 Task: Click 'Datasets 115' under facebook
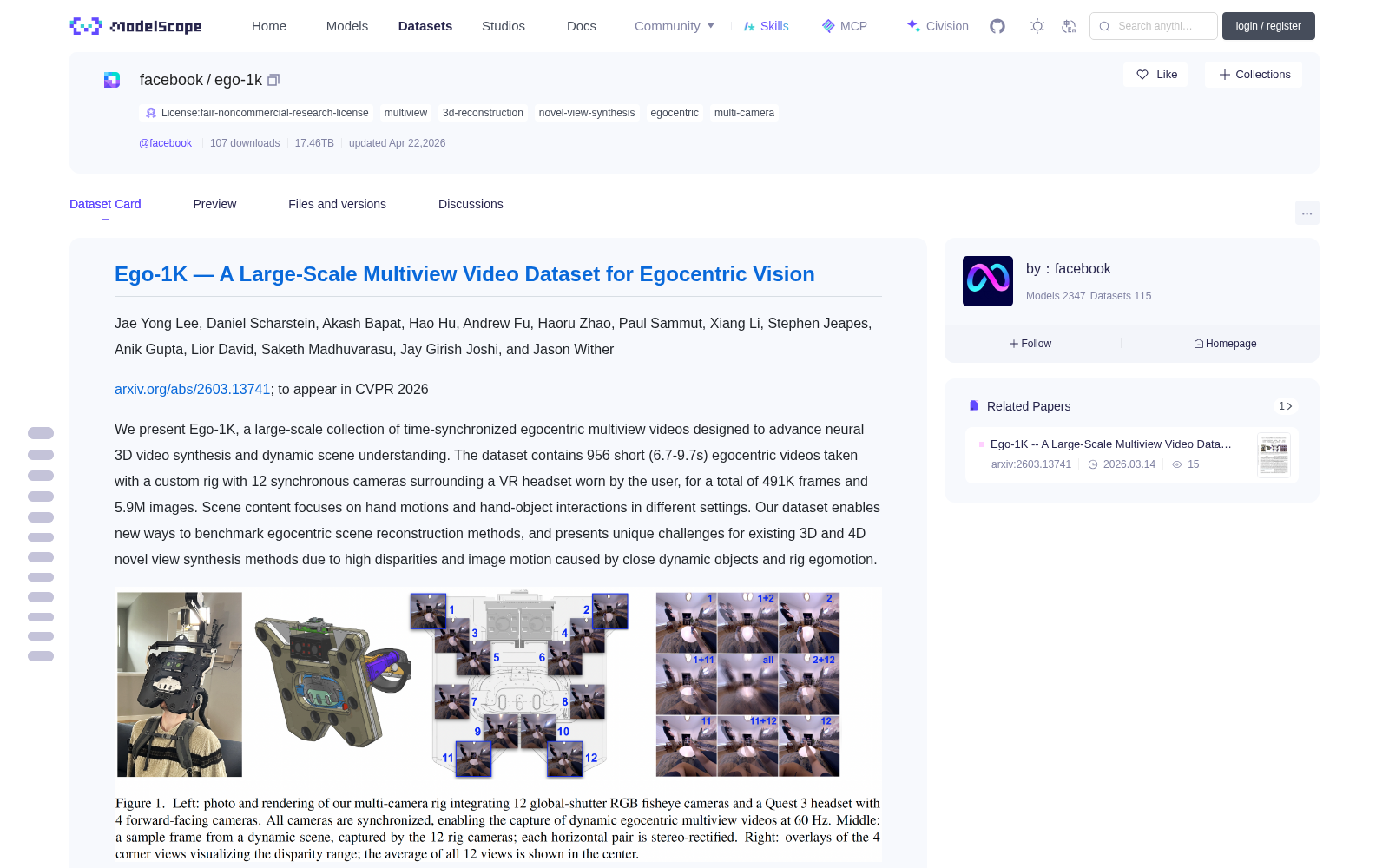[x=1121, y=296]
